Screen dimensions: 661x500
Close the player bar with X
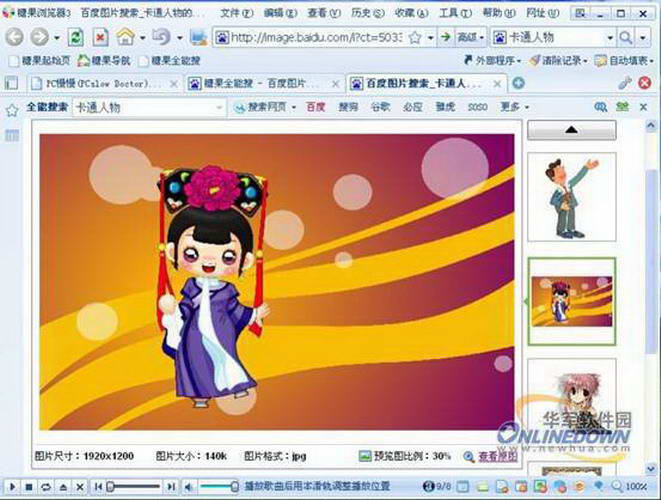(x=79, y=487)
